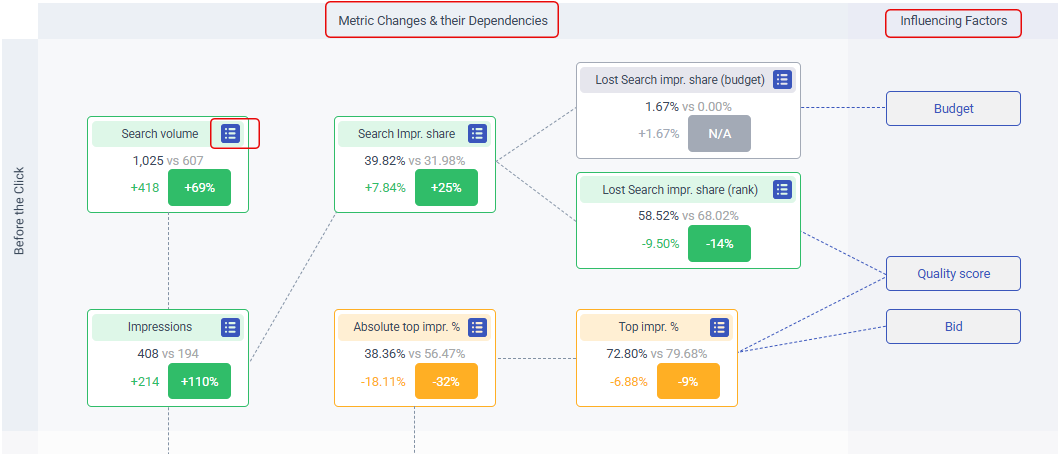
Task: Click the -14% rank change badge
Action: pyautogui.click(x=719, y=243)
